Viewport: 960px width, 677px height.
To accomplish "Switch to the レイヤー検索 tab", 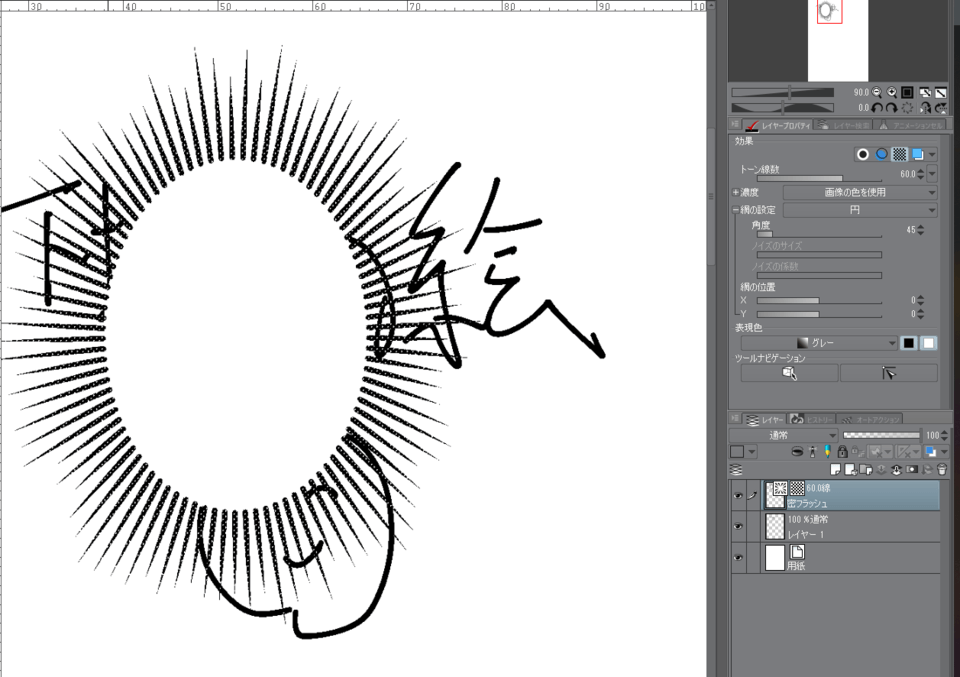I will click(843, 125).
